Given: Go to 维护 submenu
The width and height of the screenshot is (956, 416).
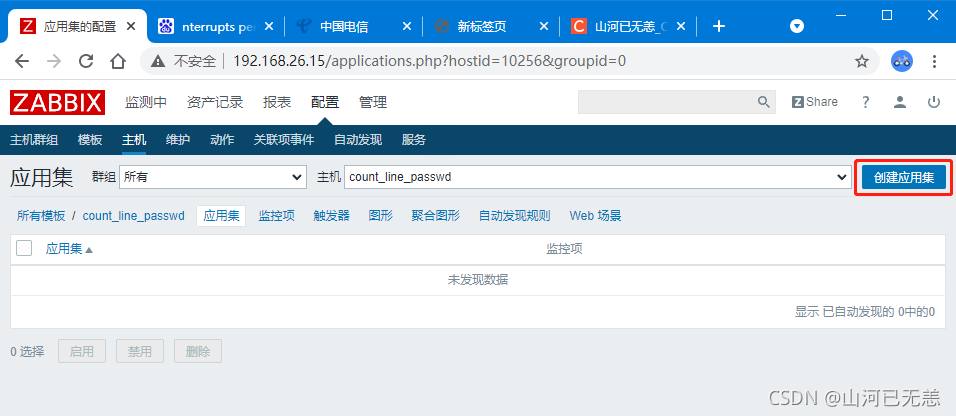Looking at the screenshot, I should click(x=178, y=140).
